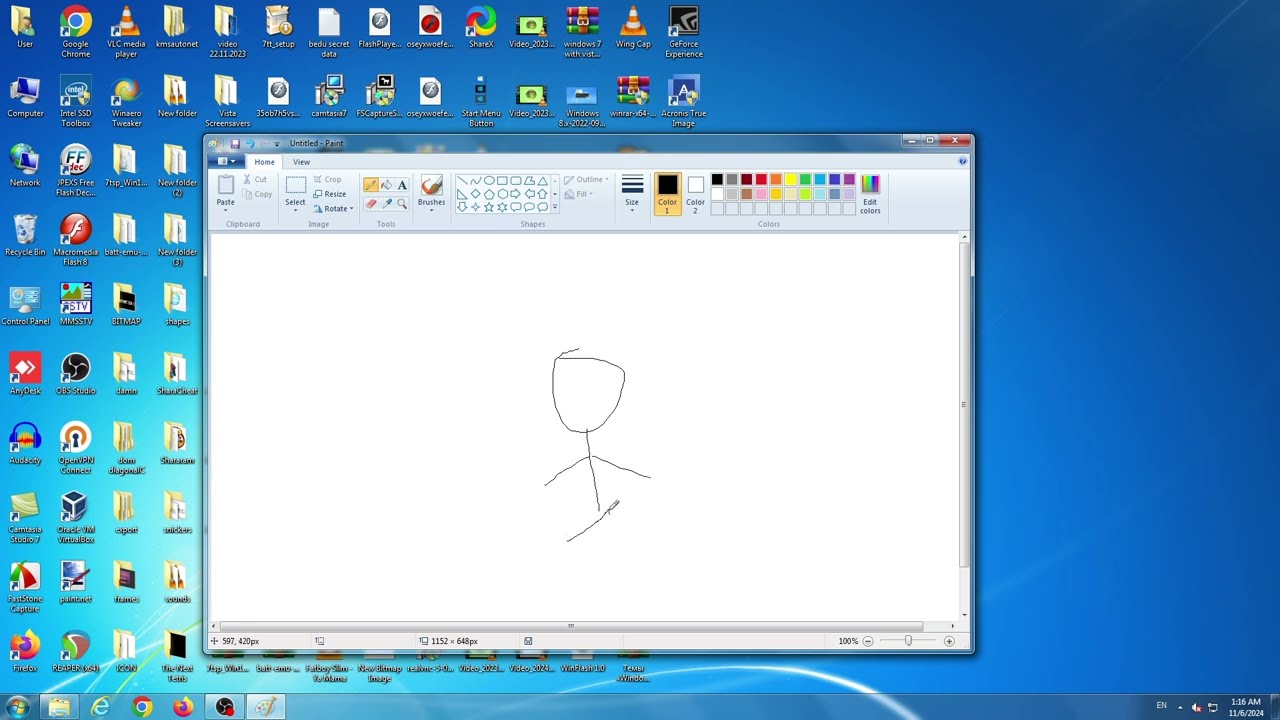Click the zoom in plus button

coord(949,641)
